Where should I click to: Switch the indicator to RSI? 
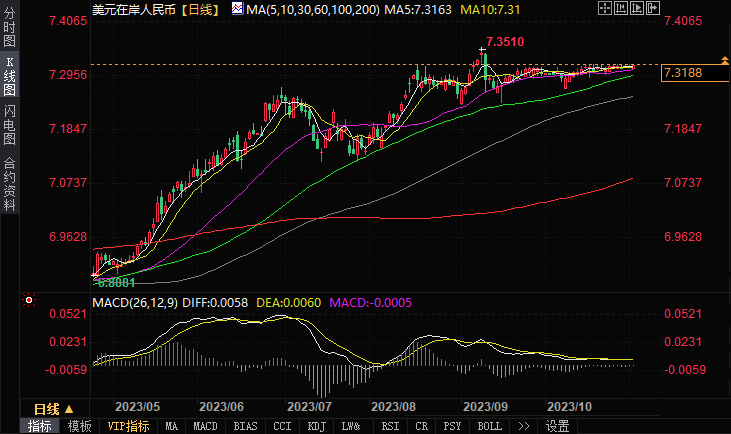(x=389, y=426)
